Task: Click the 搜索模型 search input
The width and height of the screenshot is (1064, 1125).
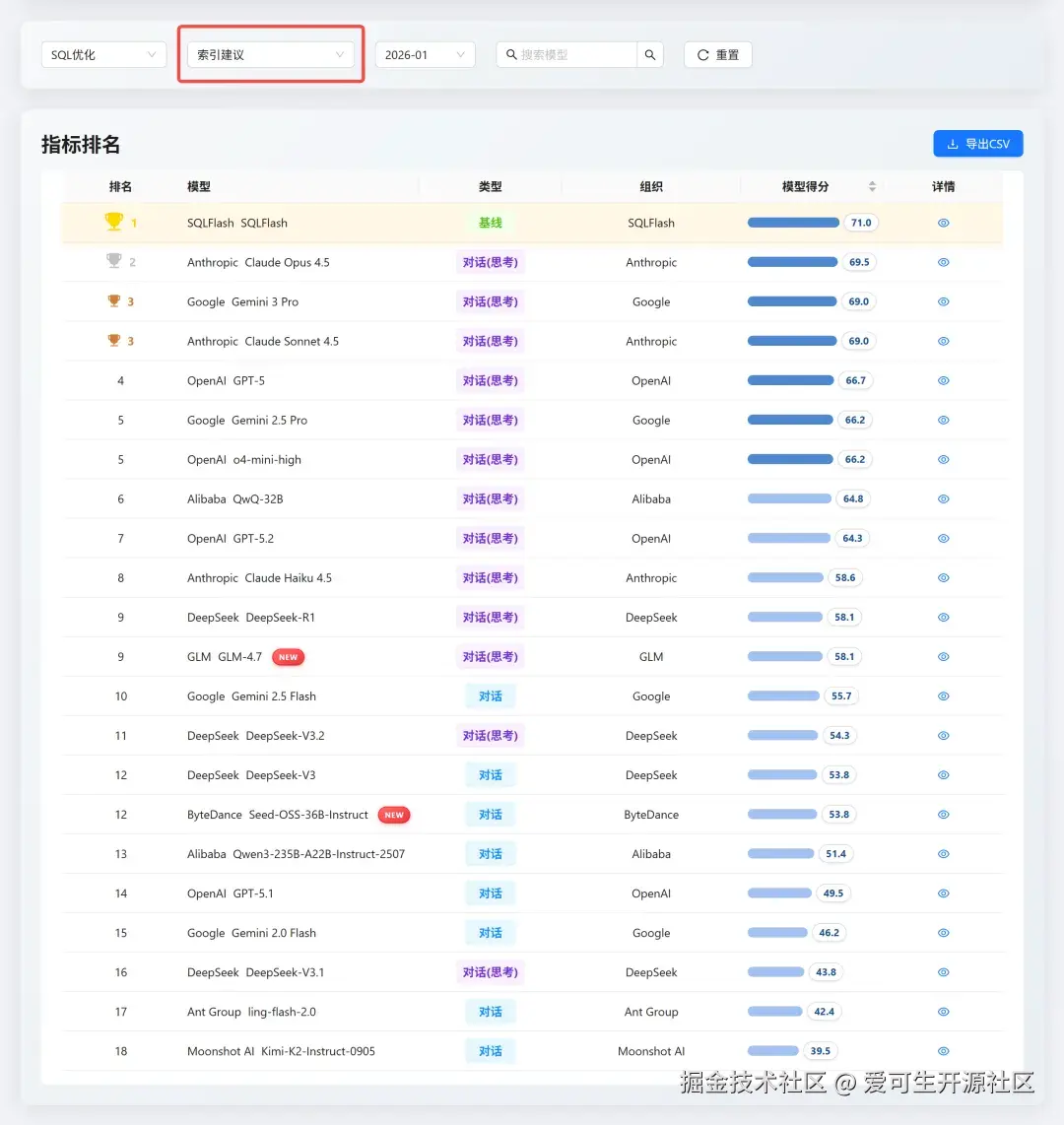Action: [x=566, y=54]
